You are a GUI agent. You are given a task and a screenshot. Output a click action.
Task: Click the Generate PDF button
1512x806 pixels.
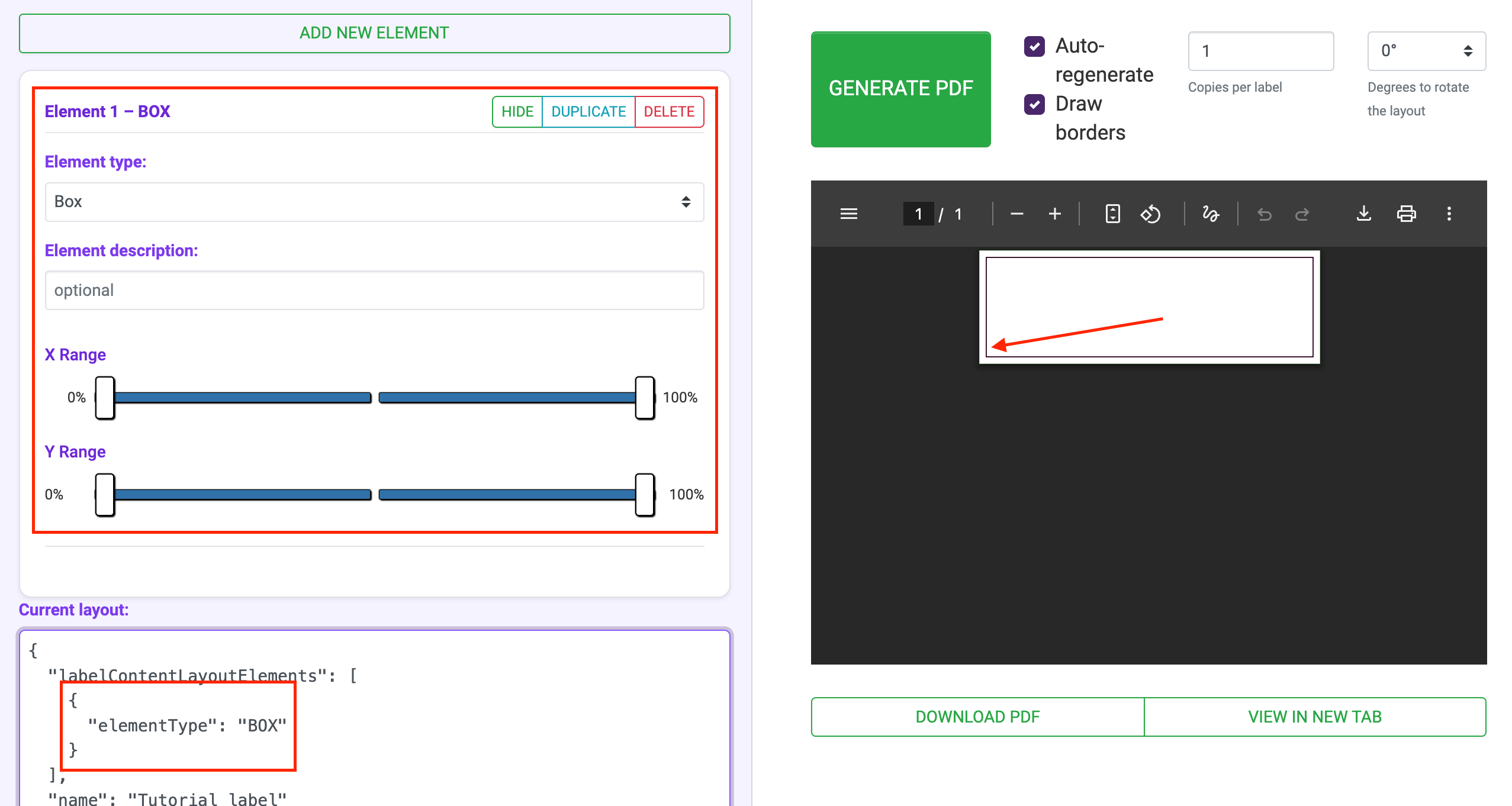coord(900,89)
